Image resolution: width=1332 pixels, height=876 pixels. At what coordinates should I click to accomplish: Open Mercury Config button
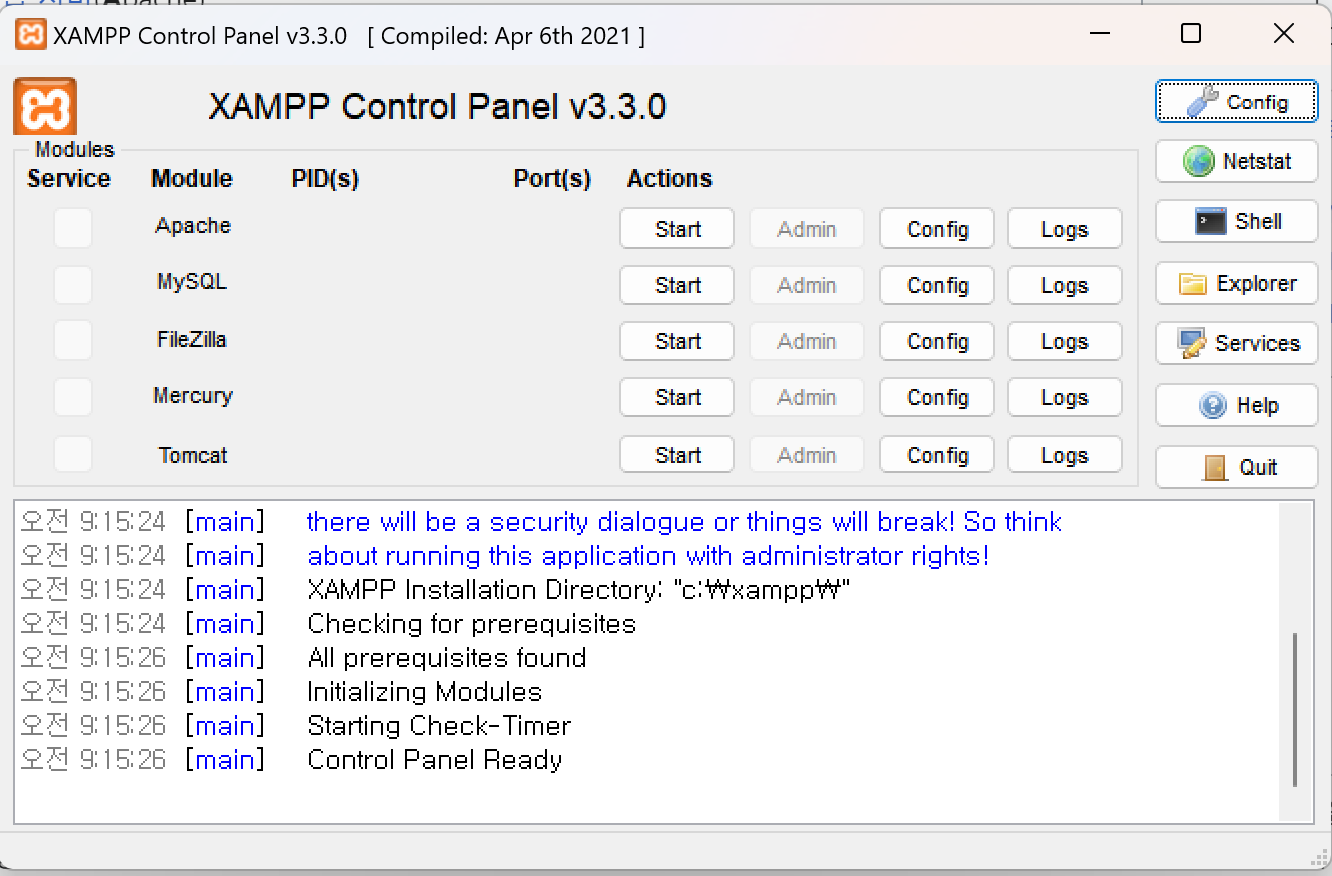[x=937, y=397]
